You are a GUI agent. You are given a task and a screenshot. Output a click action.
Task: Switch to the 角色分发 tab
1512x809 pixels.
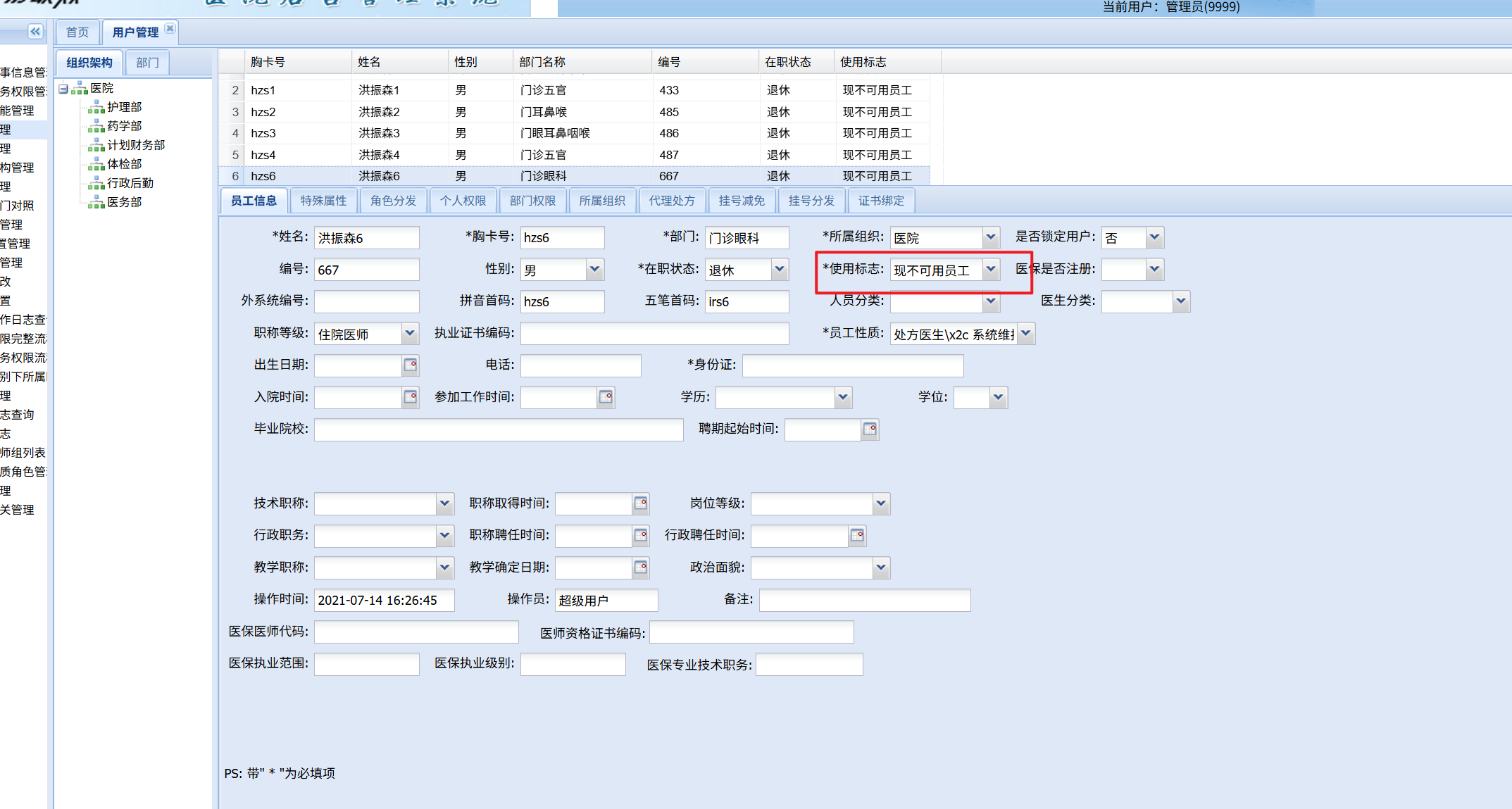(x=393, y=201)
